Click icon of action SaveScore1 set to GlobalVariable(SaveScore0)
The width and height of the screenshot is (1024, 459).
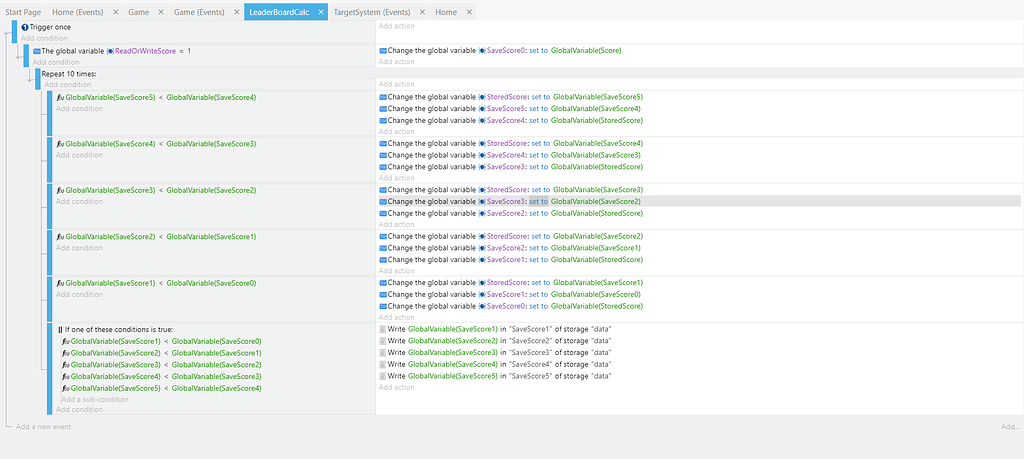pos(383,294)
